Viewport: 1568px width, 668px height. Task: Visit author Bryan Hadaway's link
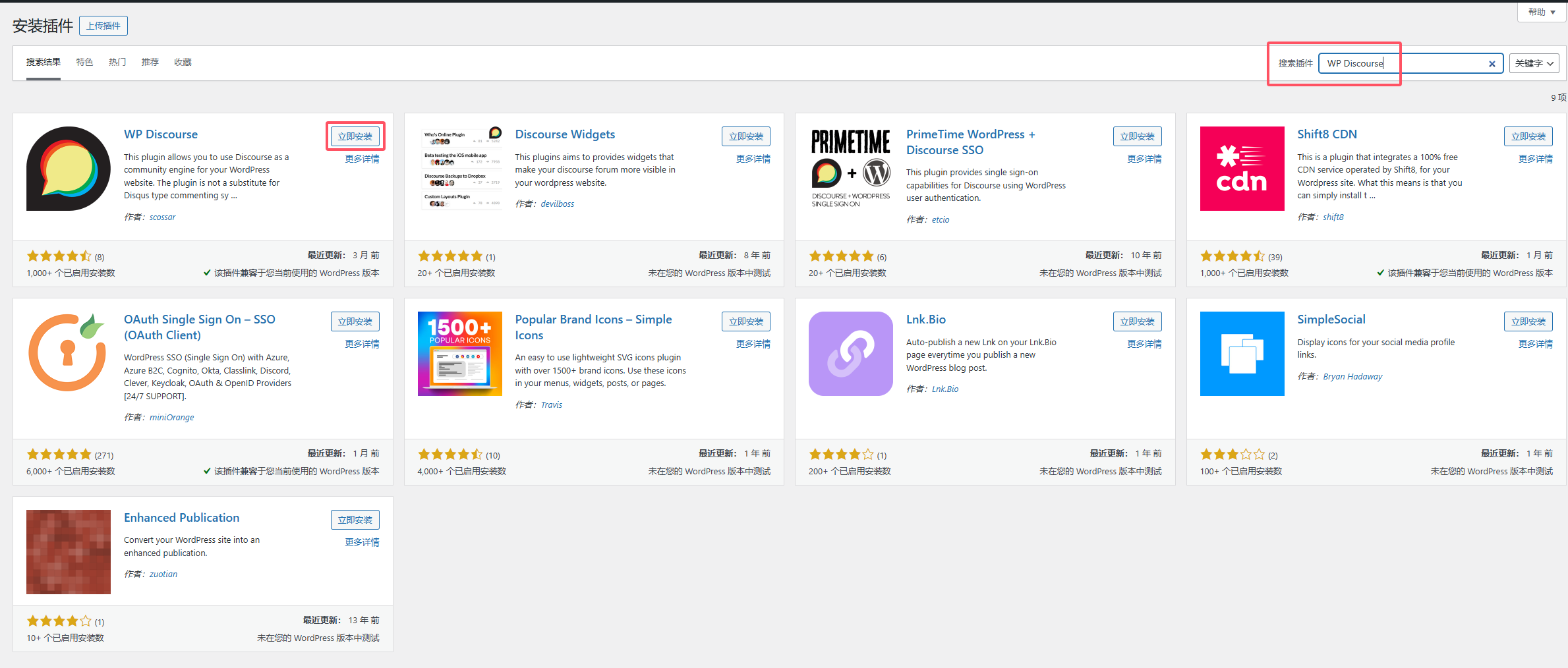click(x=1352, y=377)
